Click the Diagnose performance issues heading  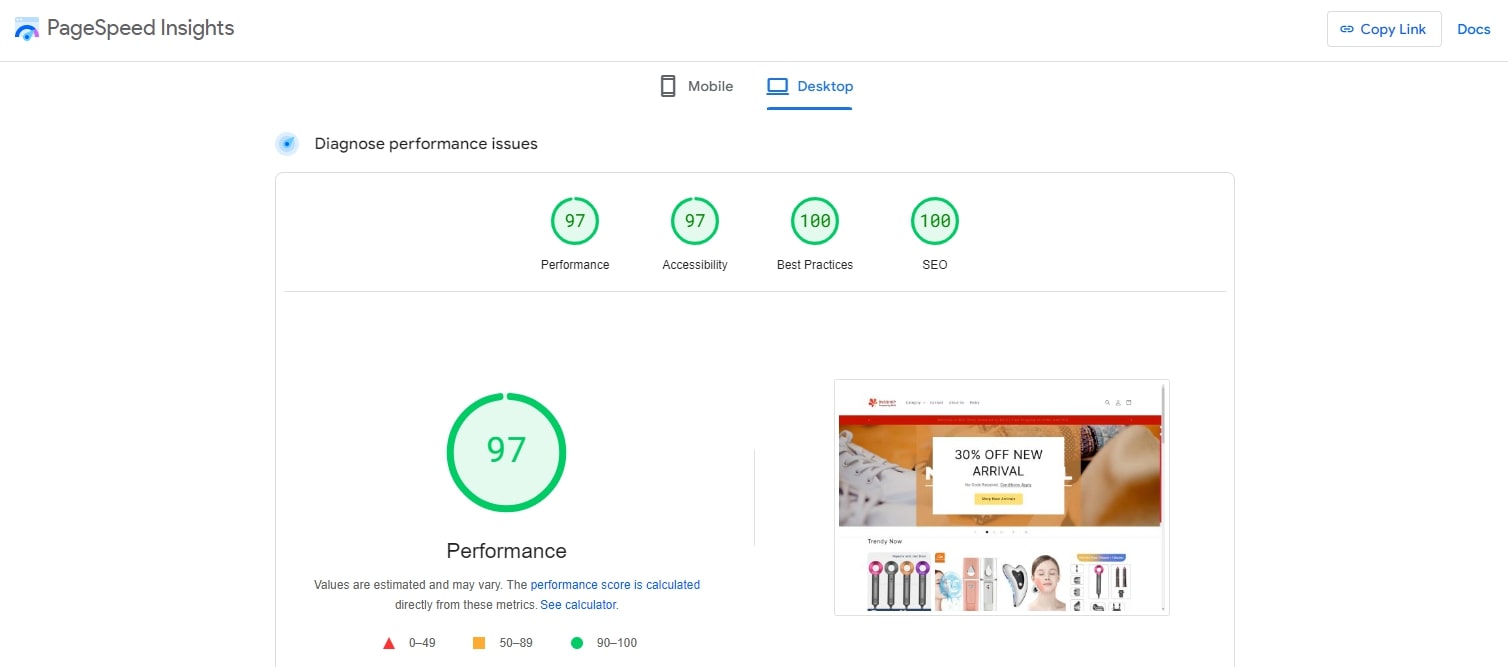pos(426,144)
